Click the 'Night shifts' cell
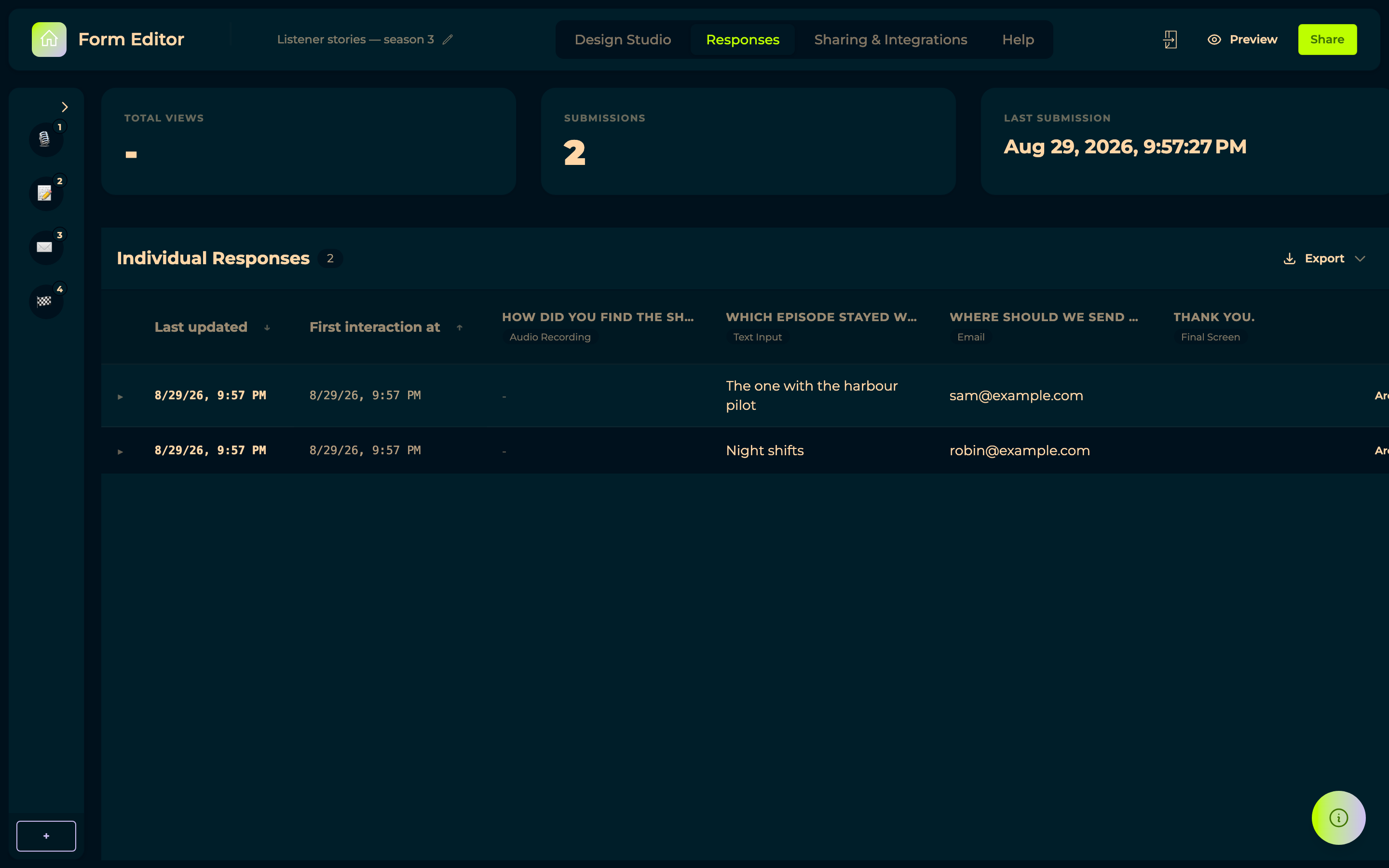Viewport: 1389px width, 868px height. pos(764,451)
